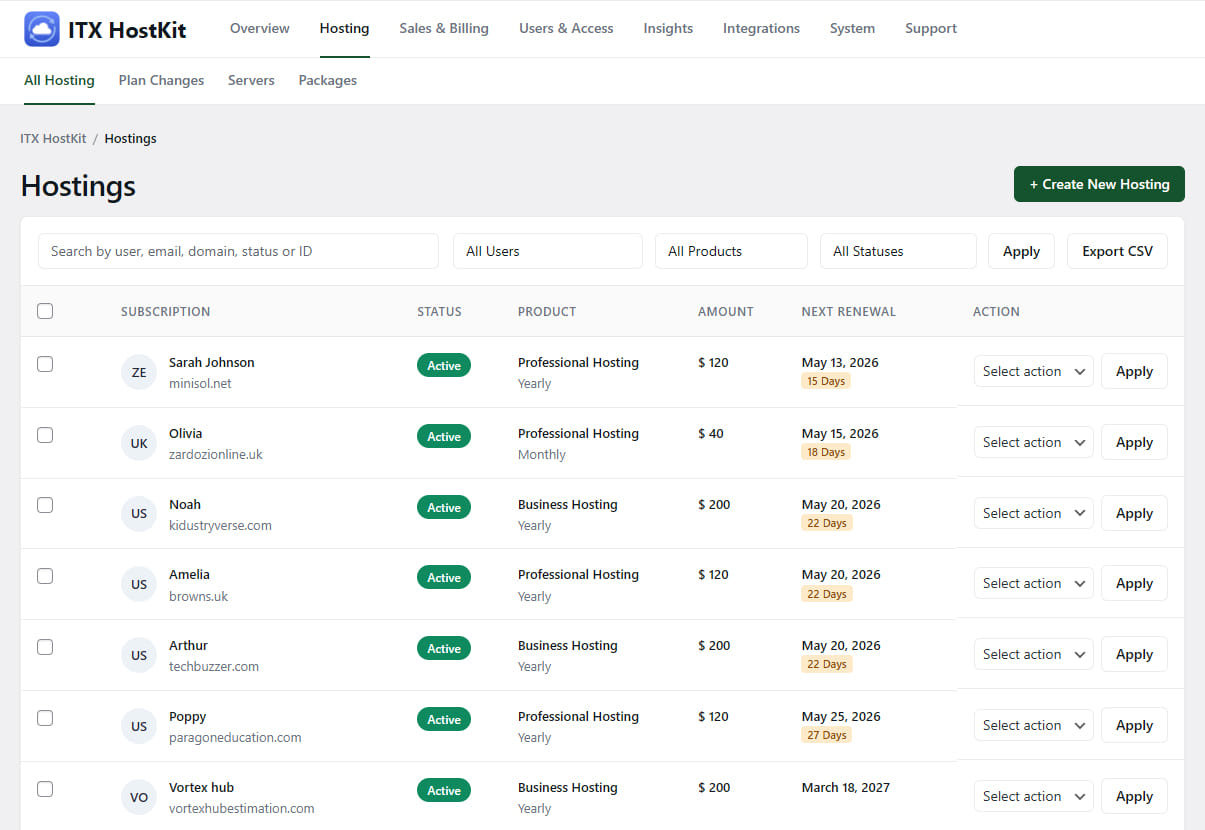Switch to the Servers tab
The image size is (1205, 830).
(x=251, y=80)
